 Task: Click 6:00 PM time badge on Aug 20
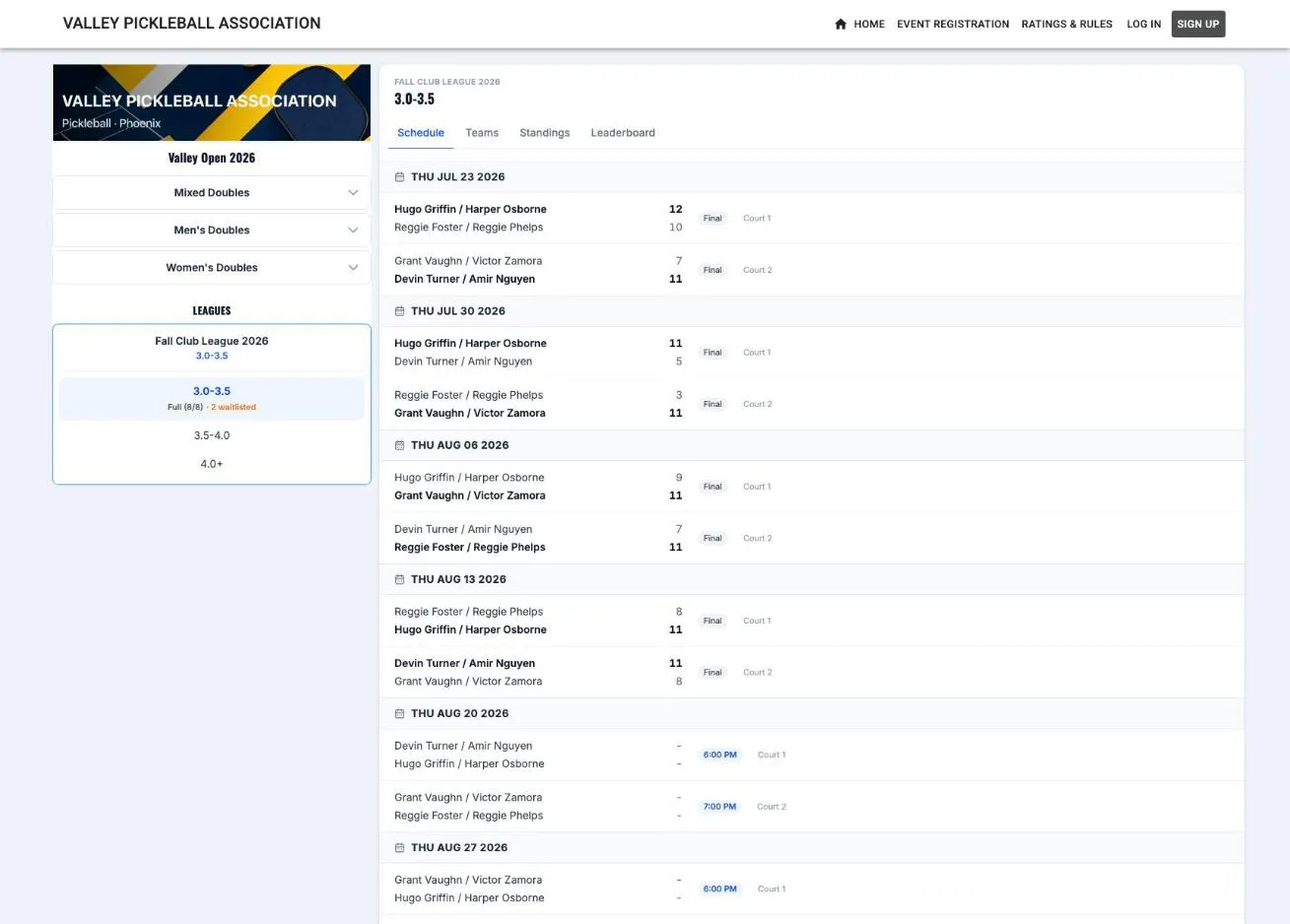[719, 756]
